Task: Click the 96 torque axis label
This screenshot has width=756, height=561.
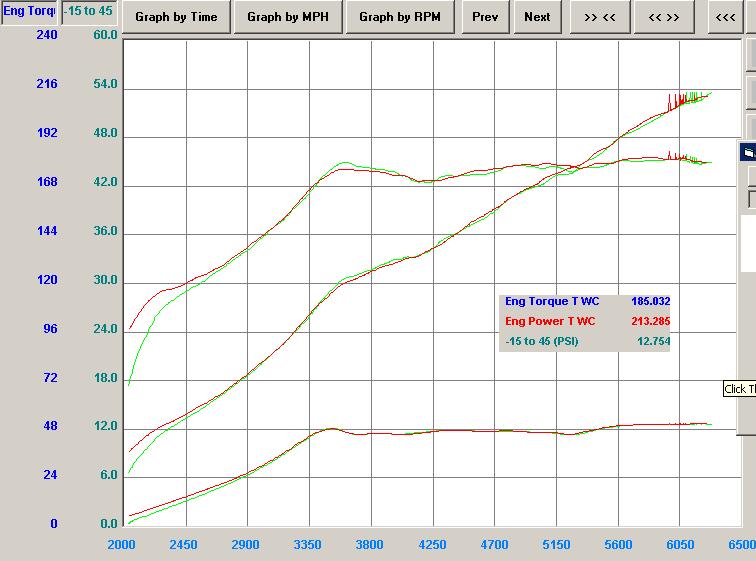Action: (50, 329)
